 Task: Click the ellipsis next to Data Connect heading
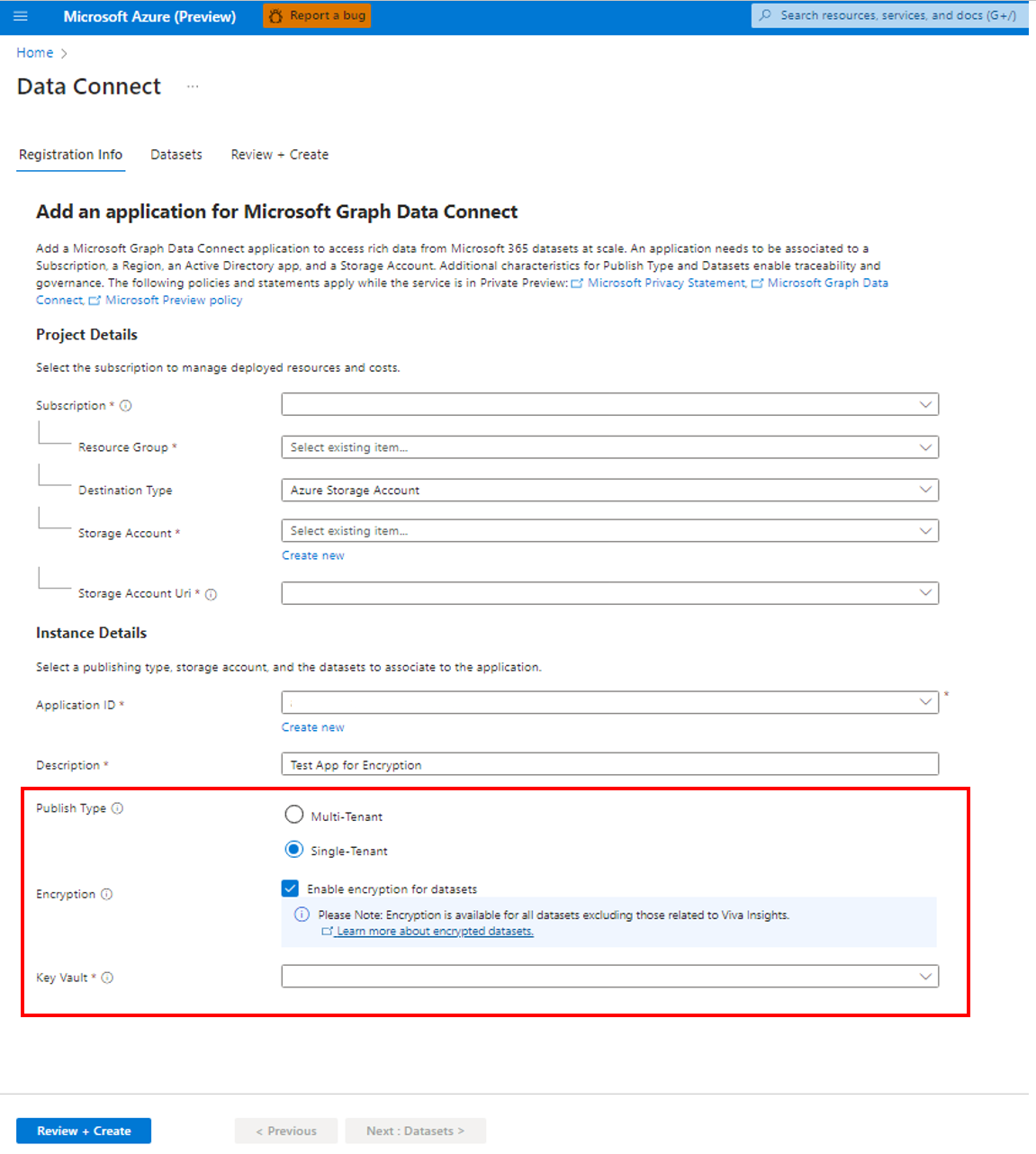(x=193, y=86)
